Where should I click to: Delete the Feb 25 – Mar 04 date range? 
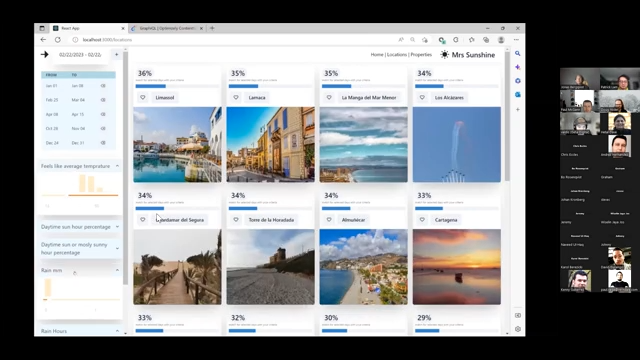pyautogui.click(x=103, y=100)
